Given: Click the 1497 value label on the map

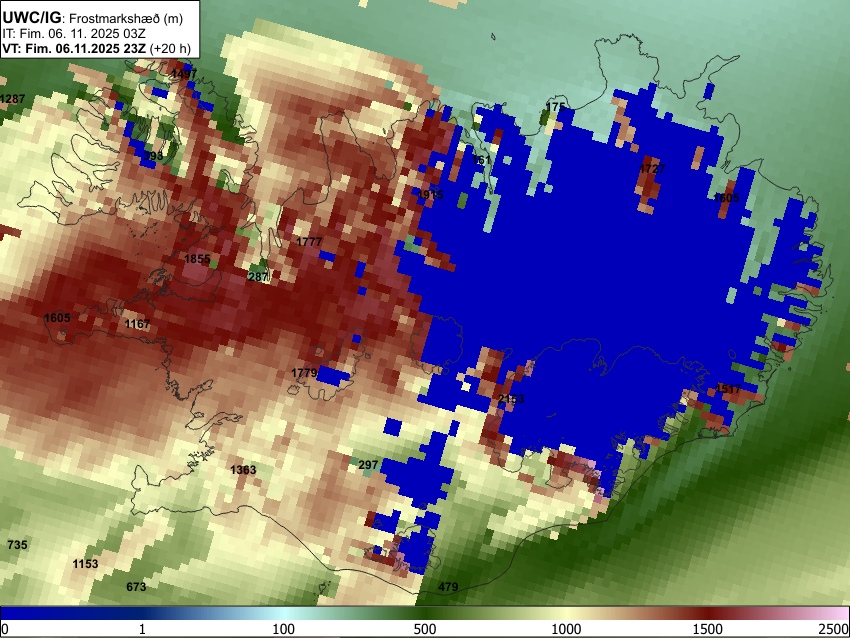Looking at the screenshot, I should click(184, 74).
